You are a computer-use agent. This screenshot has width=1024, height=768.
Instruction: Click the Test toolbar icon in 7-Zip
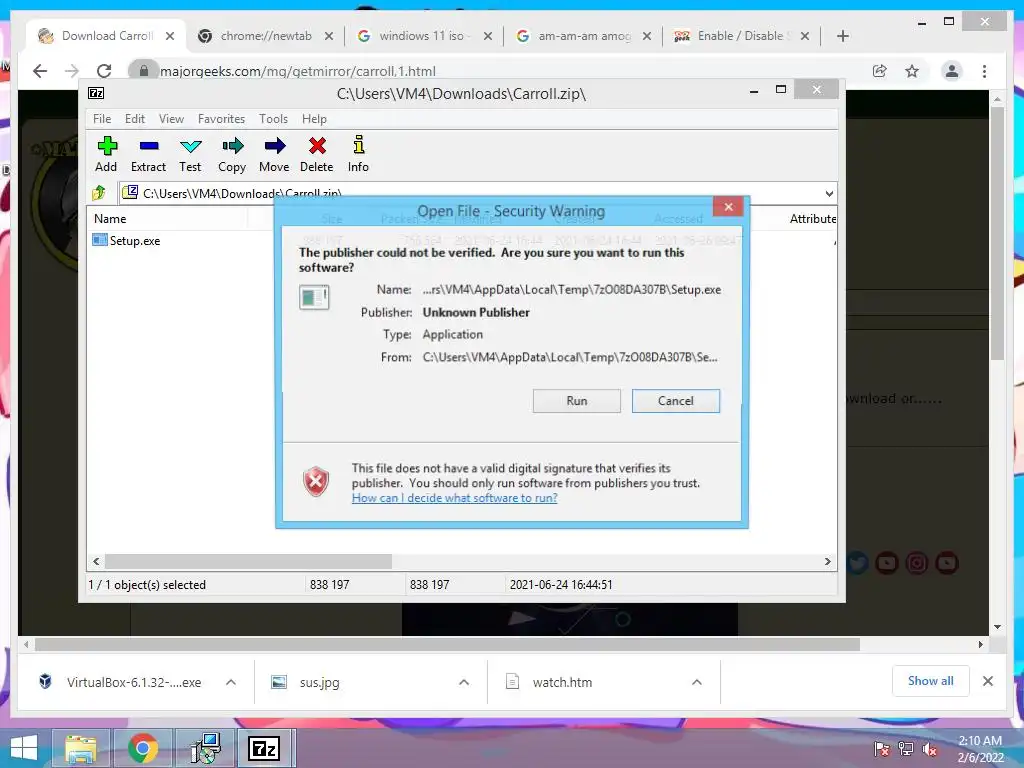click(x=190, y=154)
